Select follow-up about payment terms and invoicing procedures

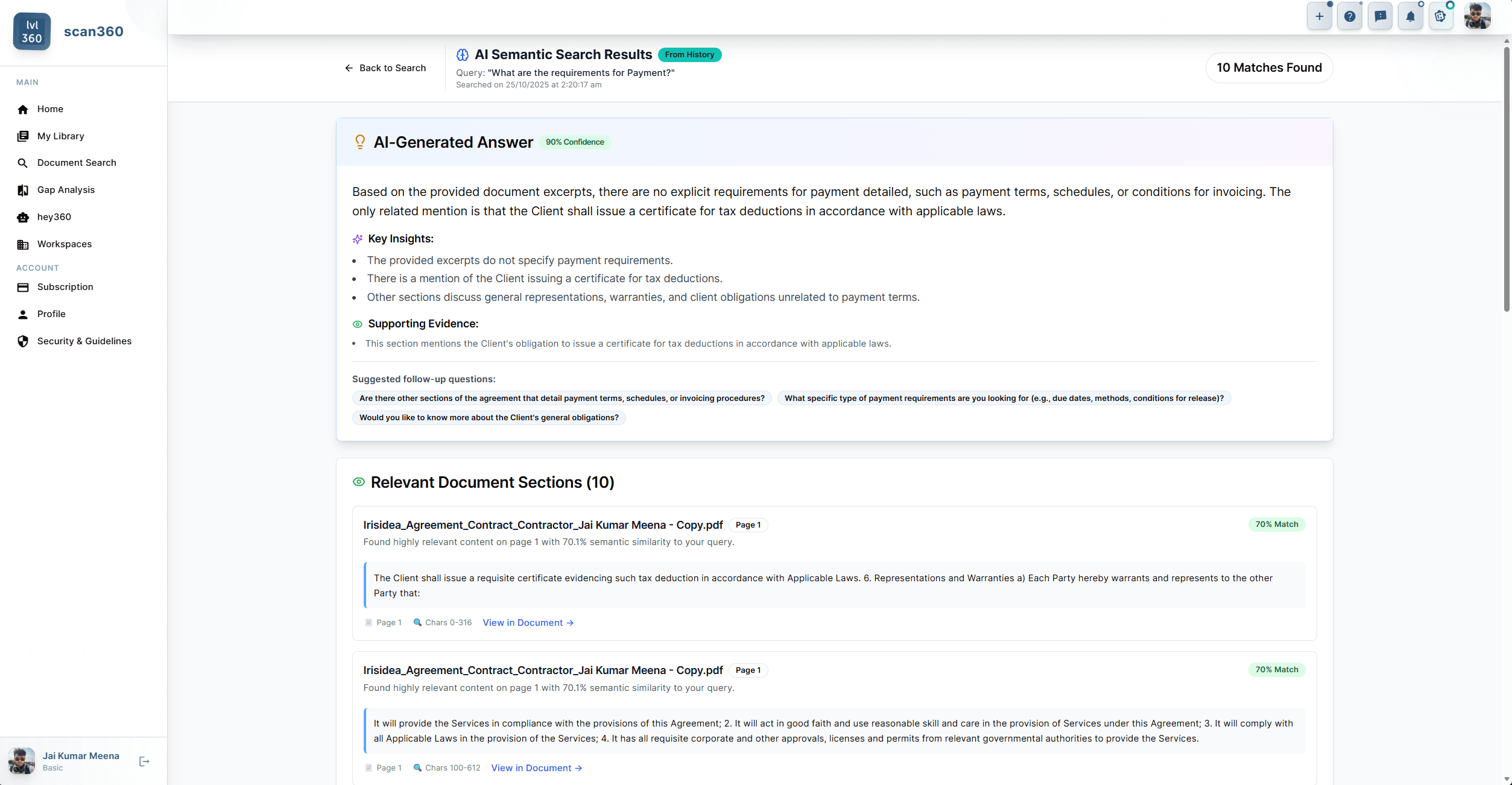click(561, 399)
